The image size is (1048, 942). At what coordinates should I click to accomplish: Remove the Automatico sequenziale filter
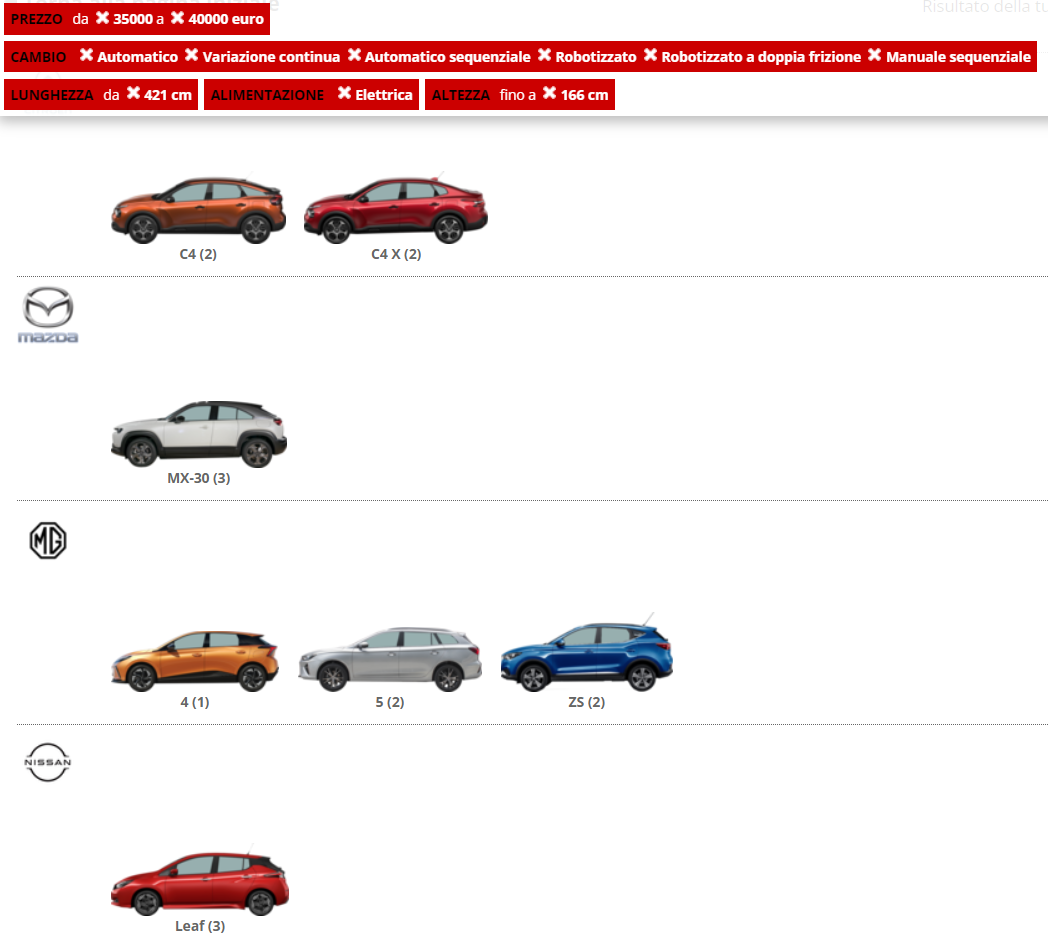354,55
